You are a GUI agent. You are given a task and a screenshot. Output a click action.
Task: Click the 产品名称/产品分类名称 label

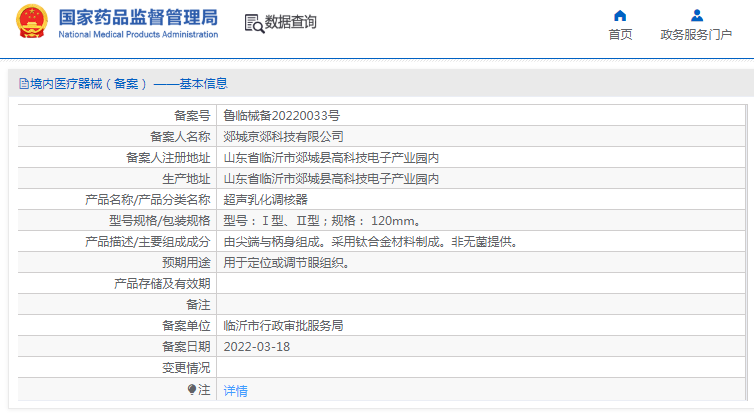[x=148, y=200]
